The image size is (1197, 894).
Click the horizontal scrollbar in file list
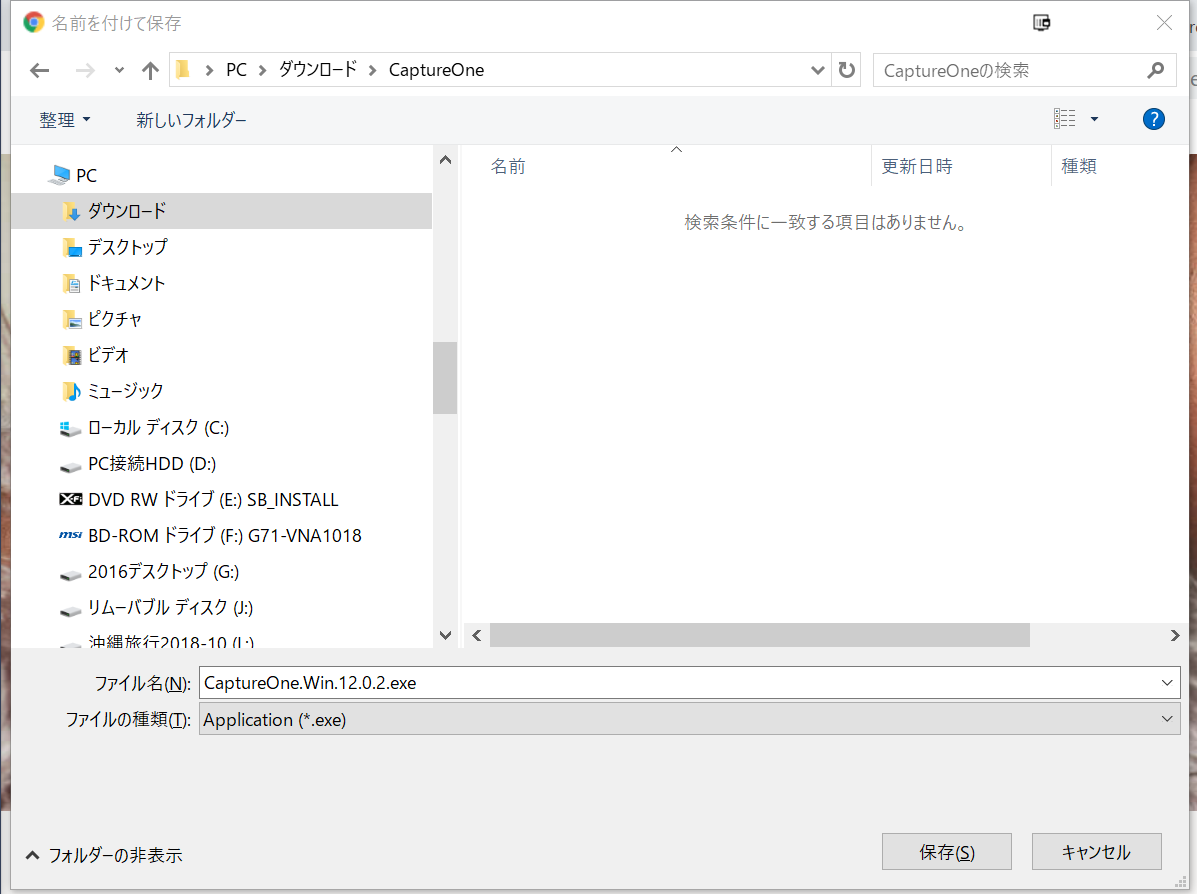point(759,635)
